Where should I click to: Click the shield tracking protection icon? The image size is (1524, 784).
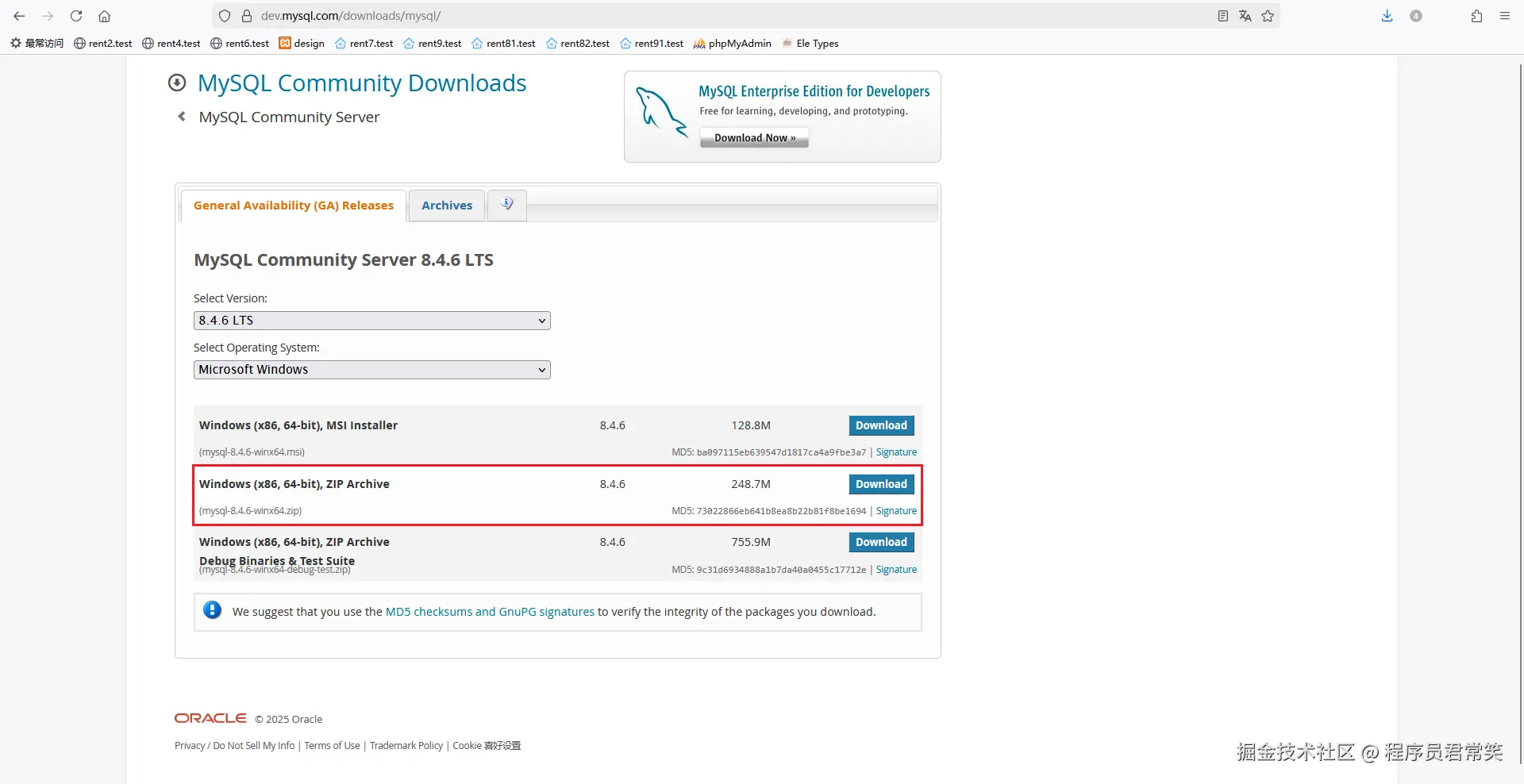tap(225, 16)
